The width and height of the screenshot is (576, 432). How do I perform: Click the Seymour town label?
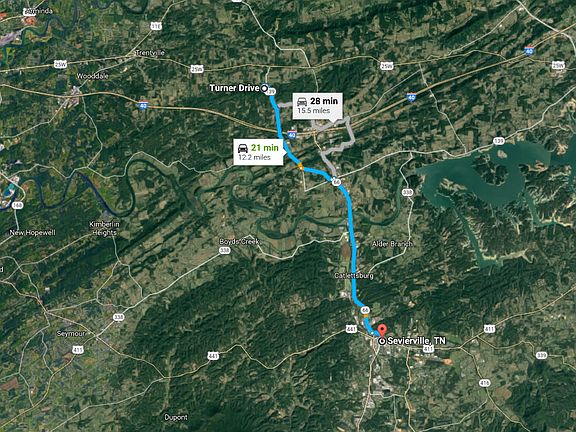pos(71,334)
